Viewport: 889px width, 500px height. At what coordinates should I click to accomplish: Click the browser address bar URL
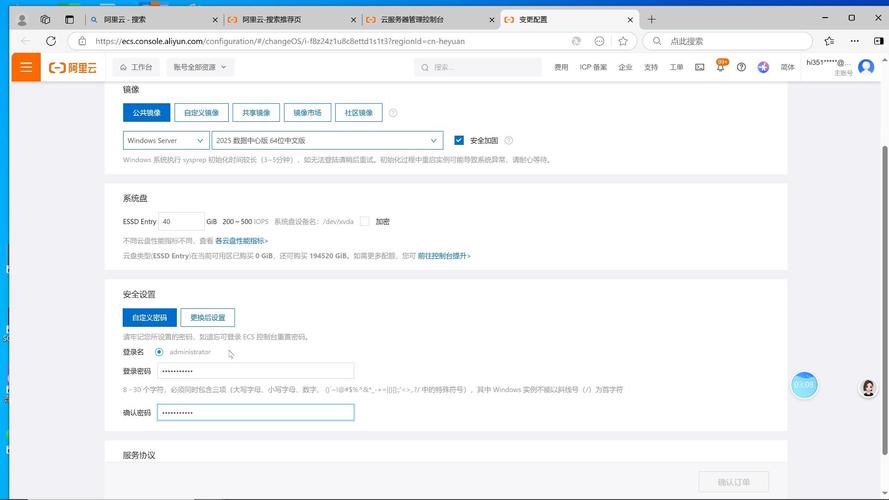280,41
